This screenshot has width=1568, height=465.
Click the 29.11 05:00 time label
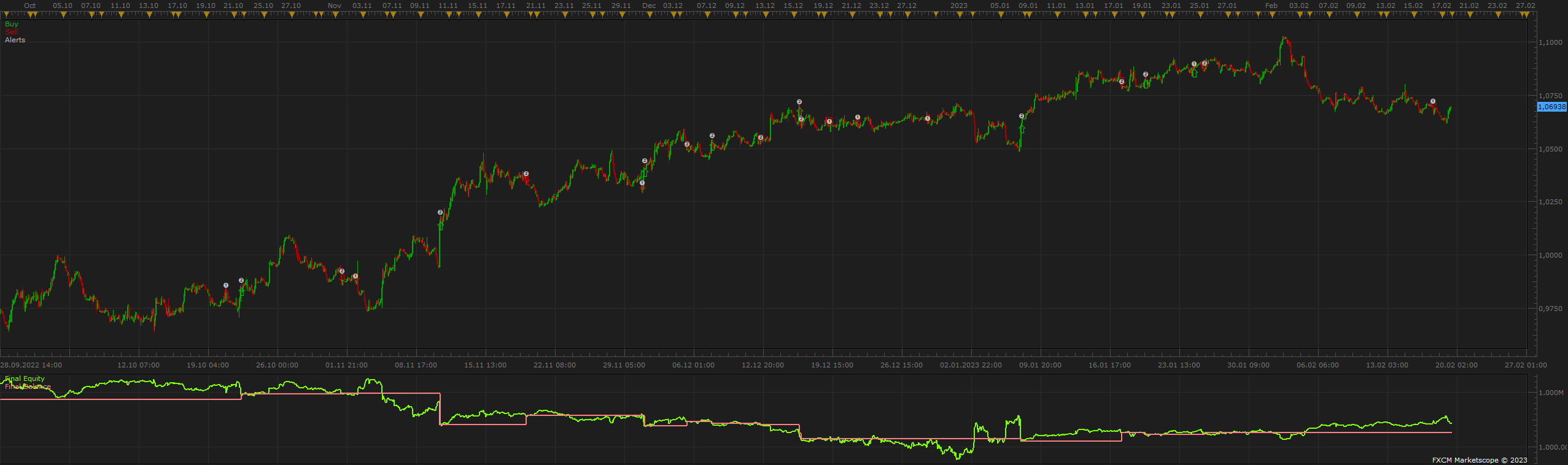(624, 365)
